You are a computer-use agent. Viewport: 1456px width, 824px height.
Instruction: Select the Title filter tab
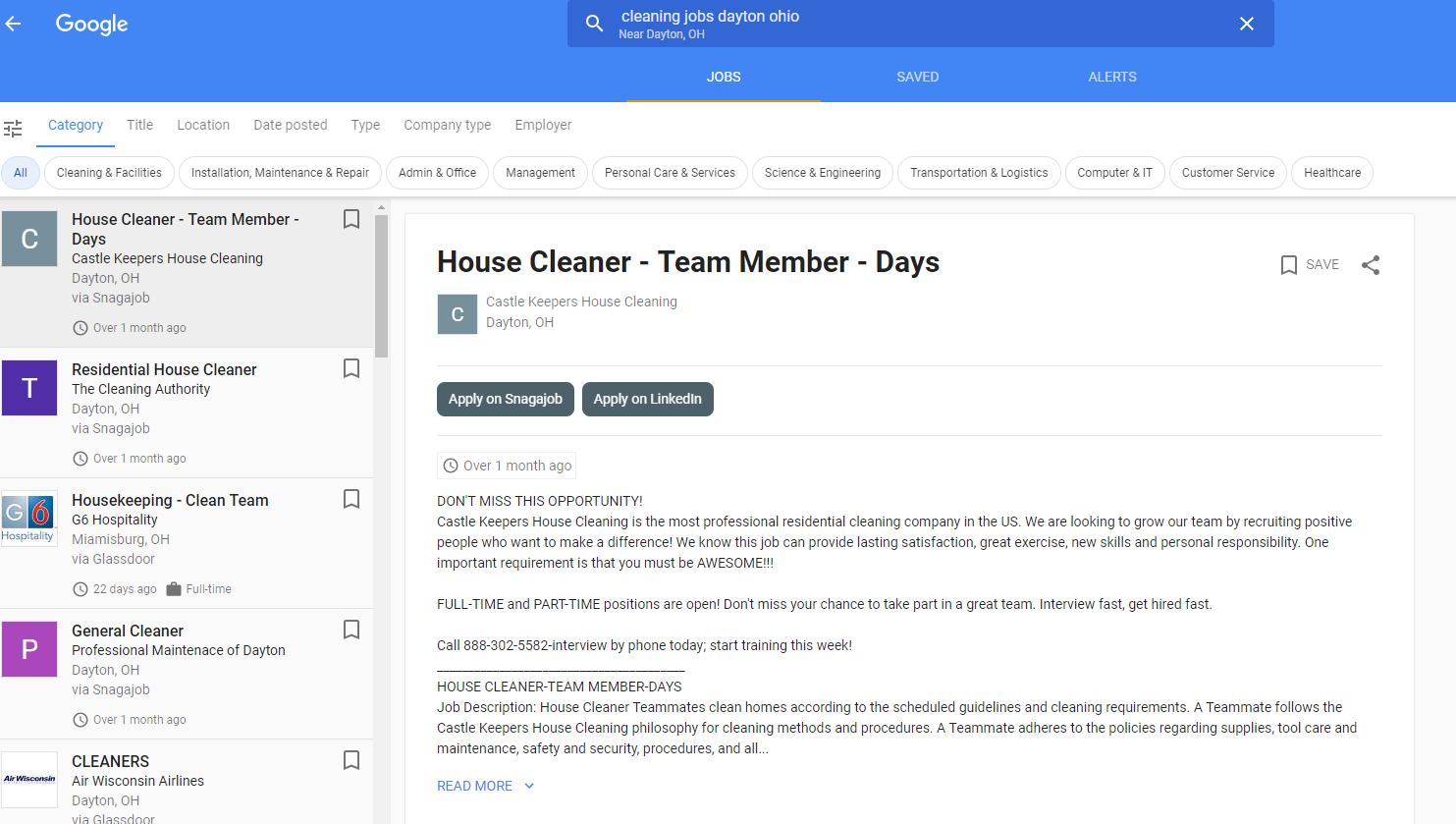pyautogui.click(x=140, y=125)
